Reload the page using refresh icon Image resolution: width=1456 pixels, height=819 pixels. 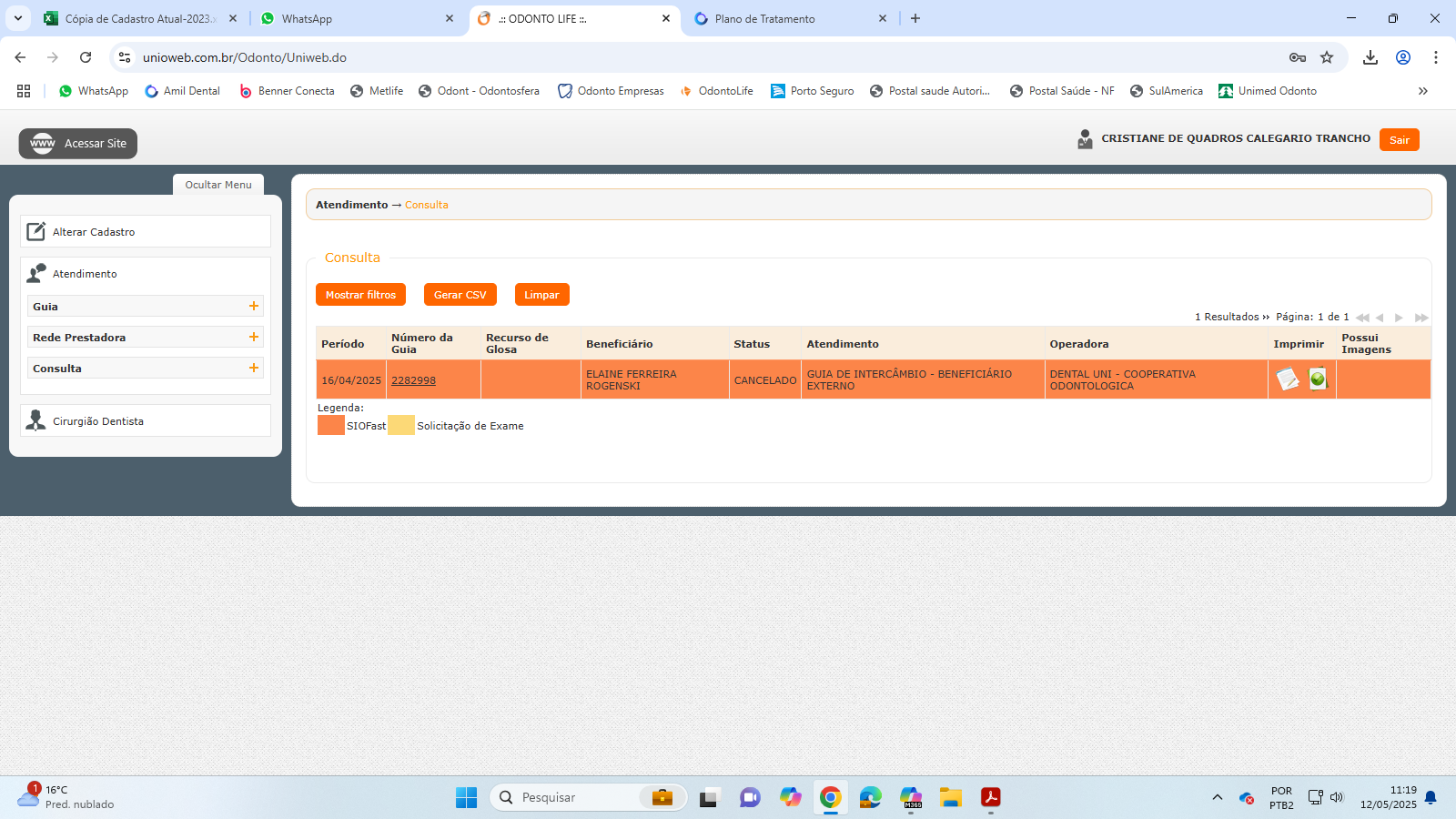click(86, 57)
